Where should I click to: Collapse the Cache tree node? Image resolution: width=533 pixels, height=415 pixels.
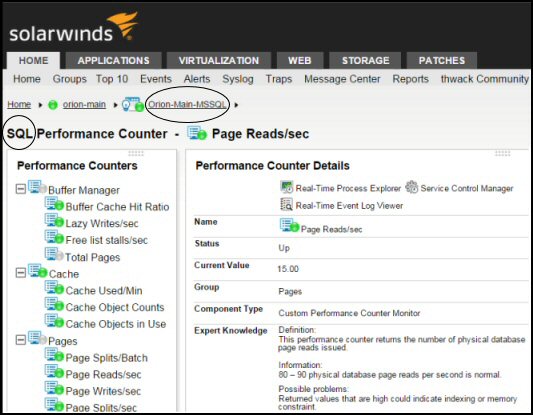click(21, 273)
